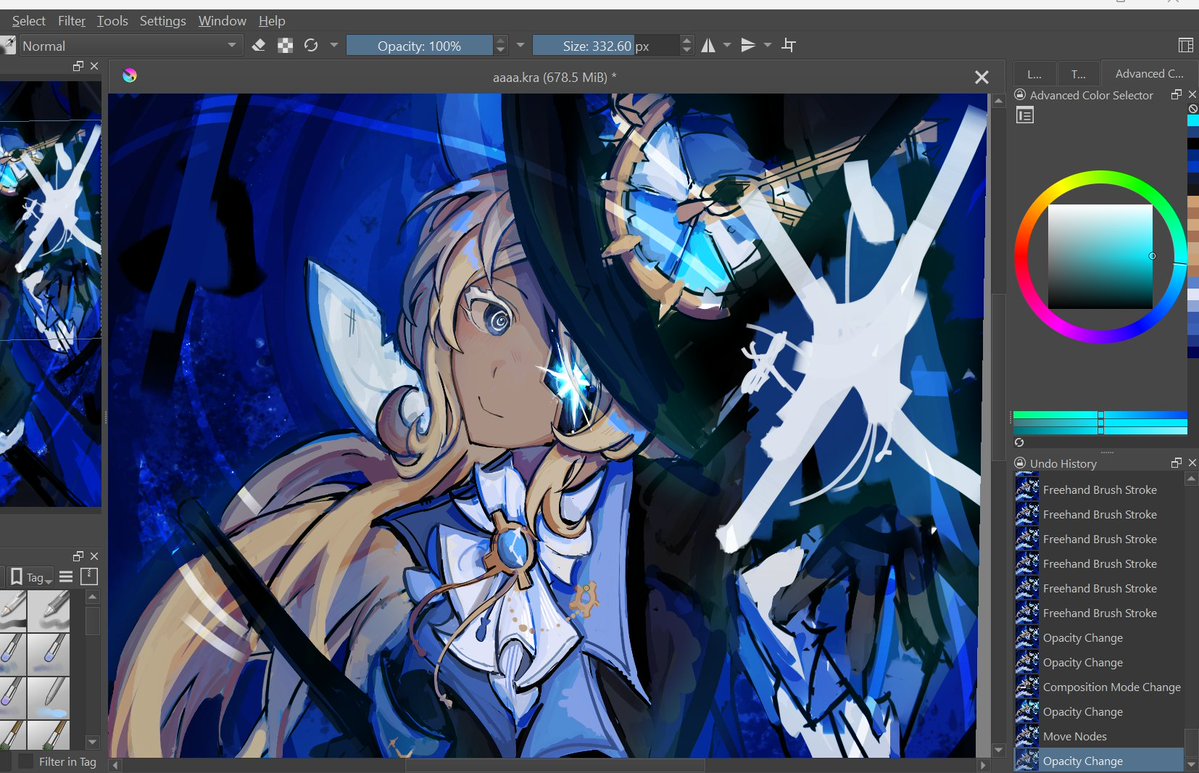Open the dropdown arrow after Opacity slider
Viewport: 1199px width, 773px height.
[x=521, y=45]
